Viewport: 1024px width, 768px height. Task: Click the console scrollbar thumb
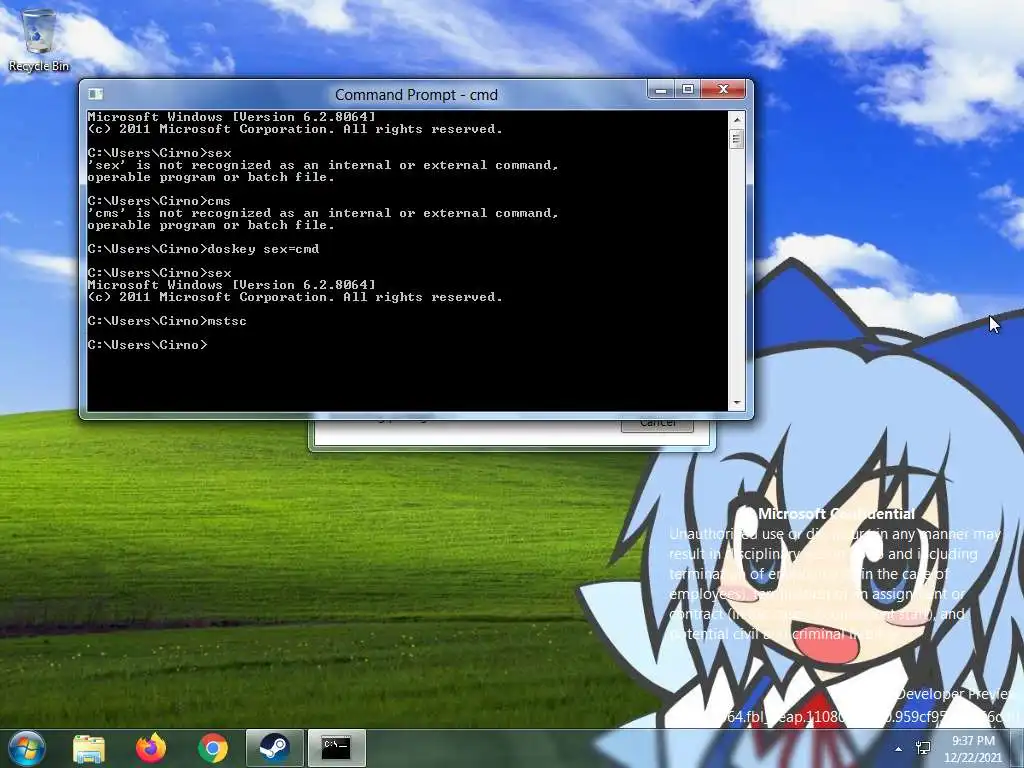pyautogui.click(x=737, y=139)
